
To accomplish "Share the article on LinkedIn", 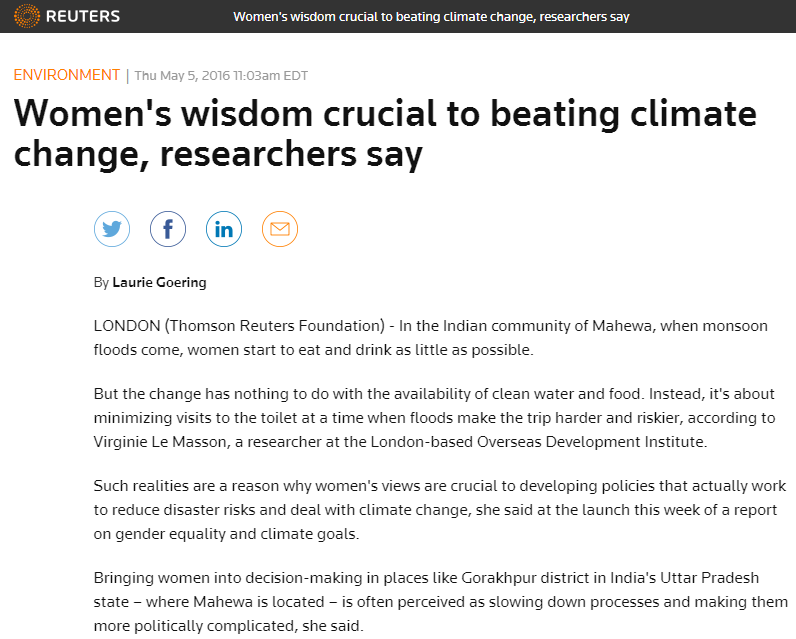I will tap(224, 229).
